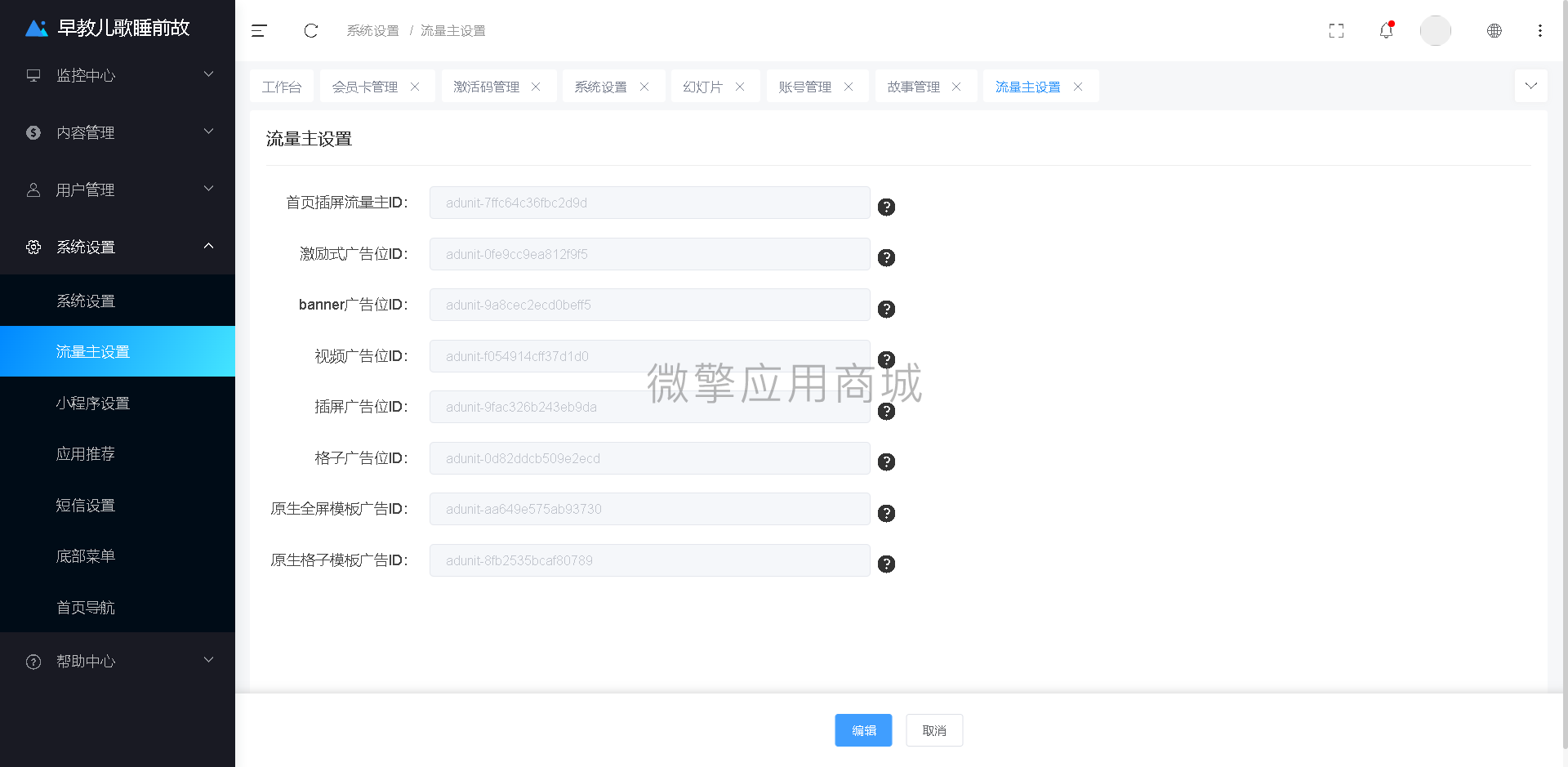Viewport: 1568px width, 767px height.
Task: Expand the 用户管理 sidebar menu
Action: 118,190
